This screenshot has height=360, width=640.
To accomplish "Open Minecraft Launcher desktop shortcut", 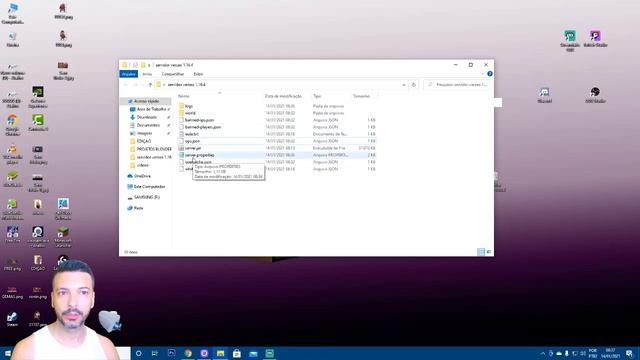I will (63, 237).
